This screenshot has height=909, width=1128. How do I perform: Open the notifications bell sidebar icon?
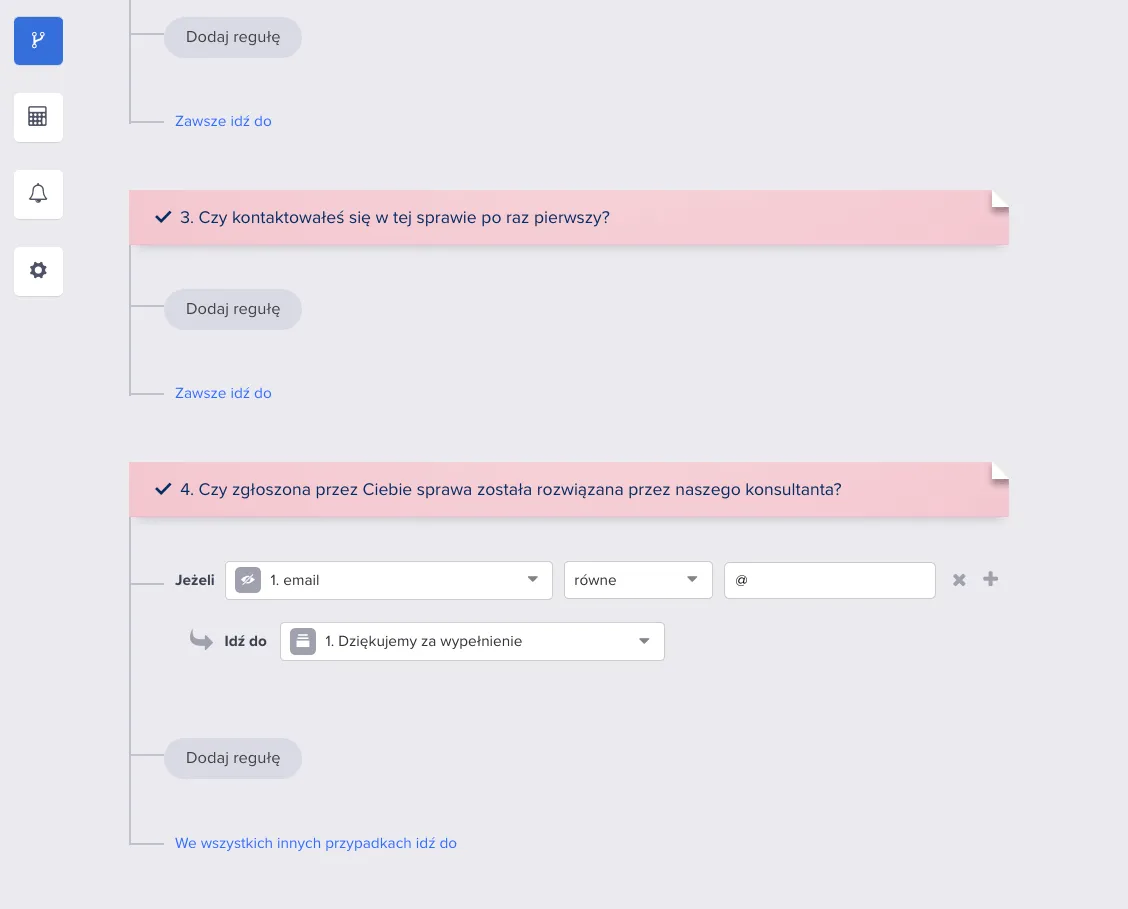point(38,194)
